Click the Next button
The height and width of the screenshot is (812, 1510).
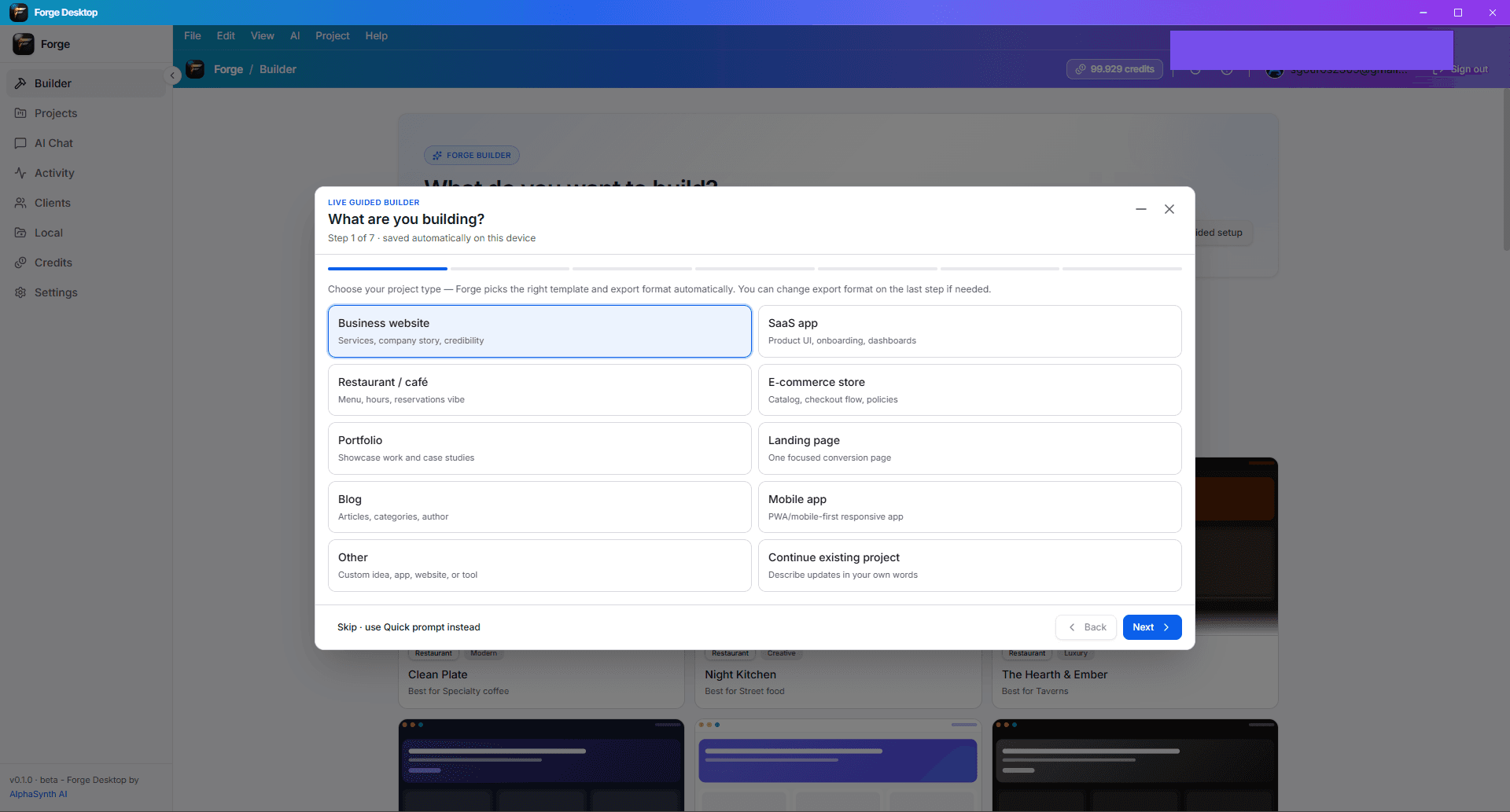tap(1152, 627)
